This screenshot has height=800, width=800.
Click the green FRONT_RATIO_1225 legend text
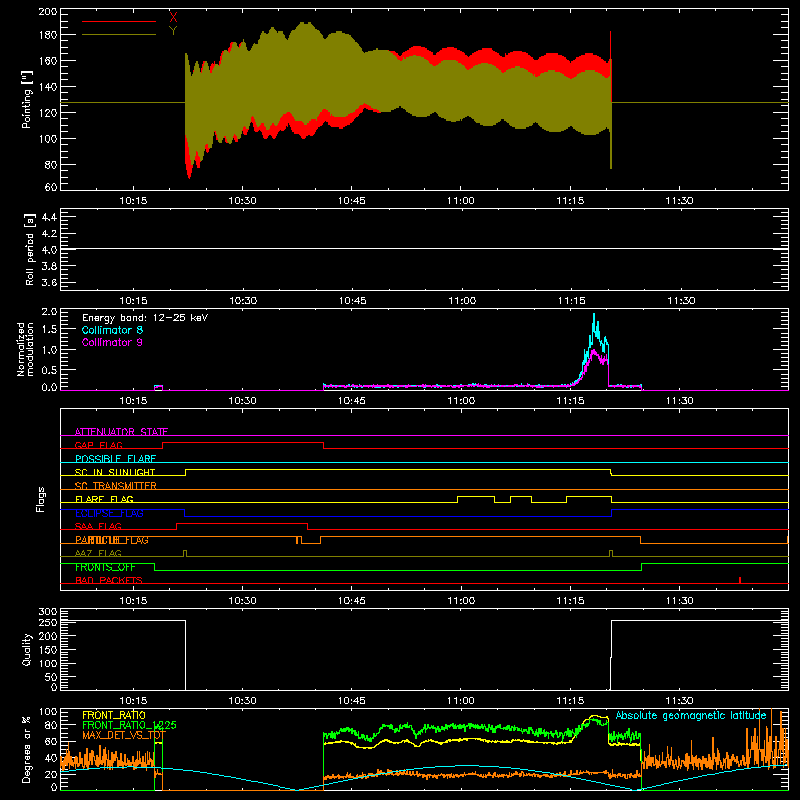pyautogui.click(x=129, y=725)
